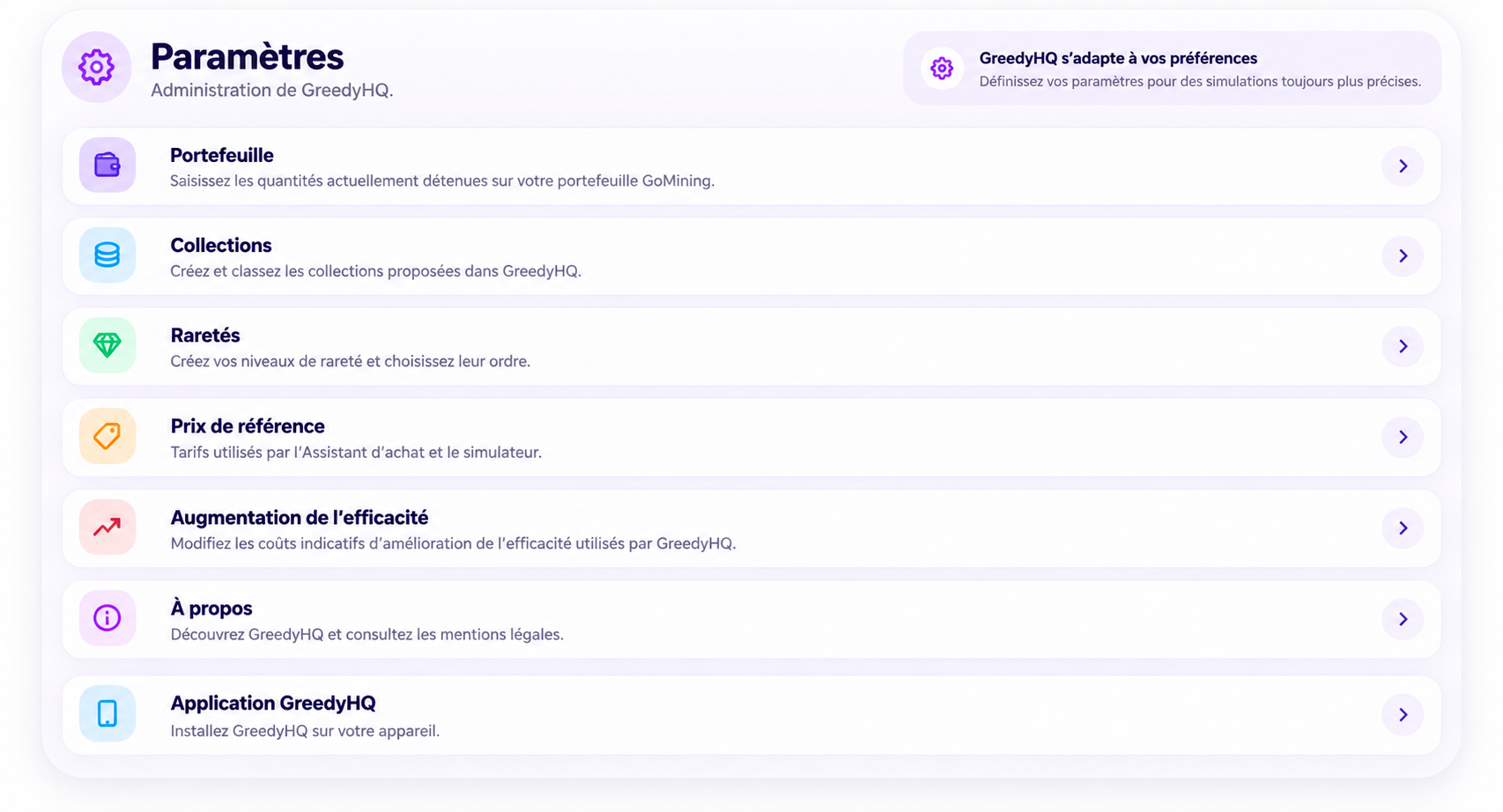Click the Prix de référence price tag icon
1503x812 pixels.
(107, 436)
